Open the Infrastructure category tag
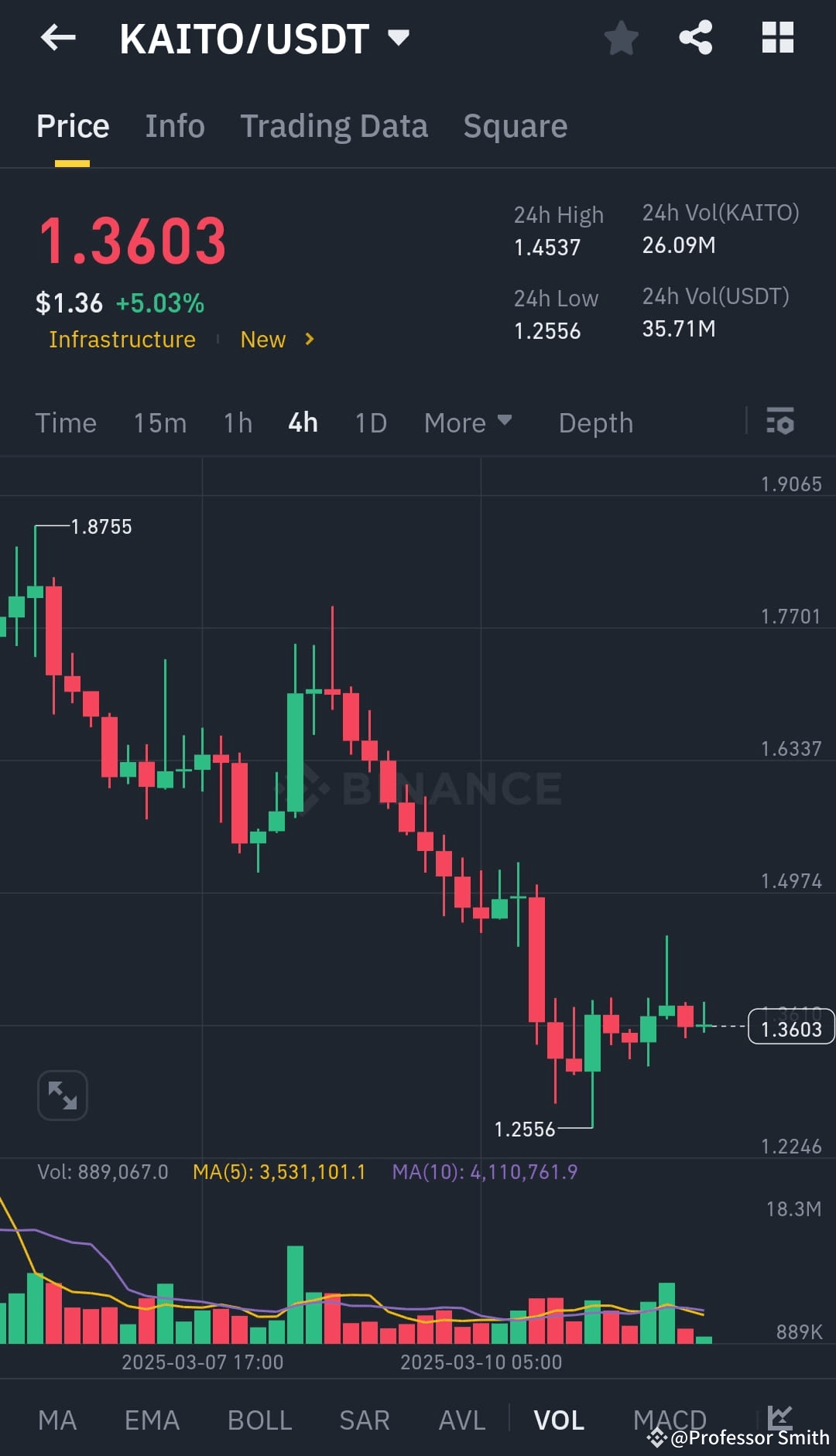The image size is (836, 1456). click(x=122, y=339)
